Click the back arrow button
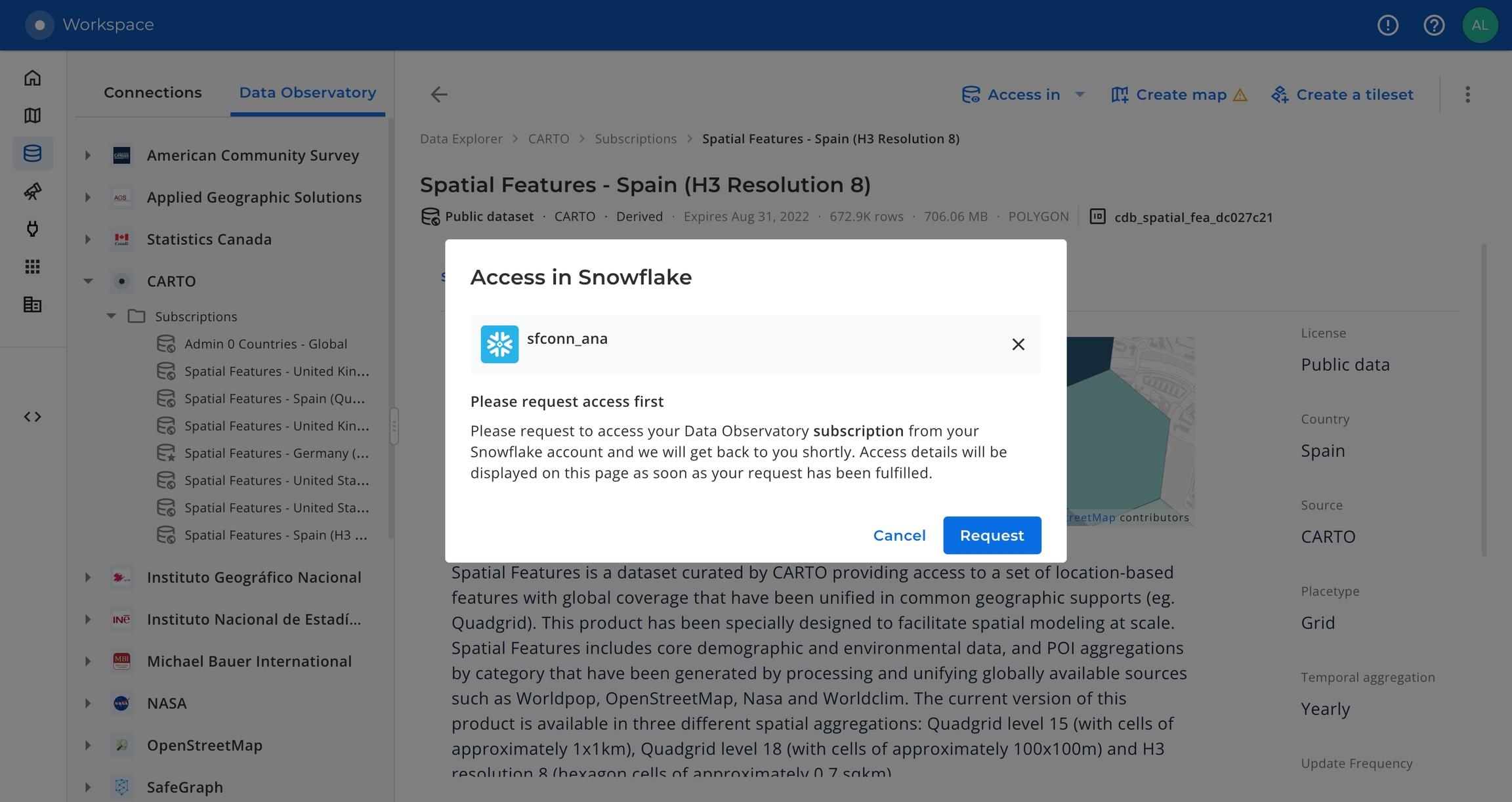 [438, 95]
